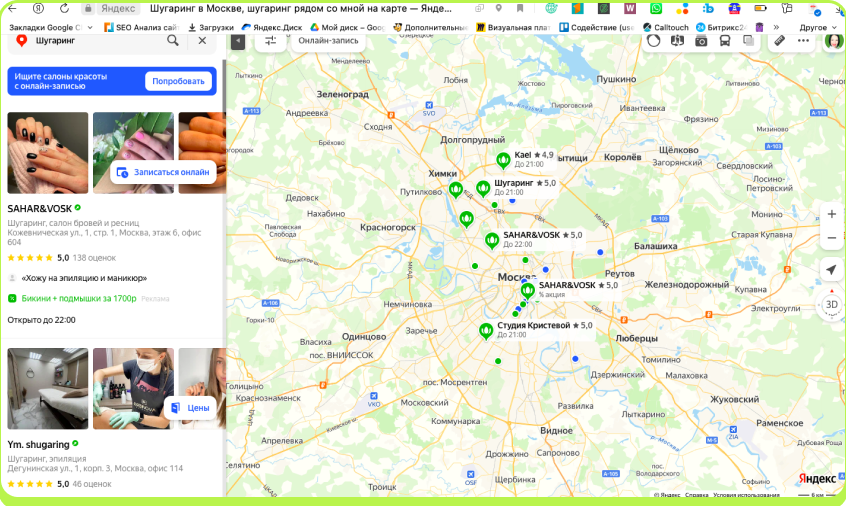
Task: Open the traffic layer round icon
Action: pyautogui.click(x=653, y=41)
